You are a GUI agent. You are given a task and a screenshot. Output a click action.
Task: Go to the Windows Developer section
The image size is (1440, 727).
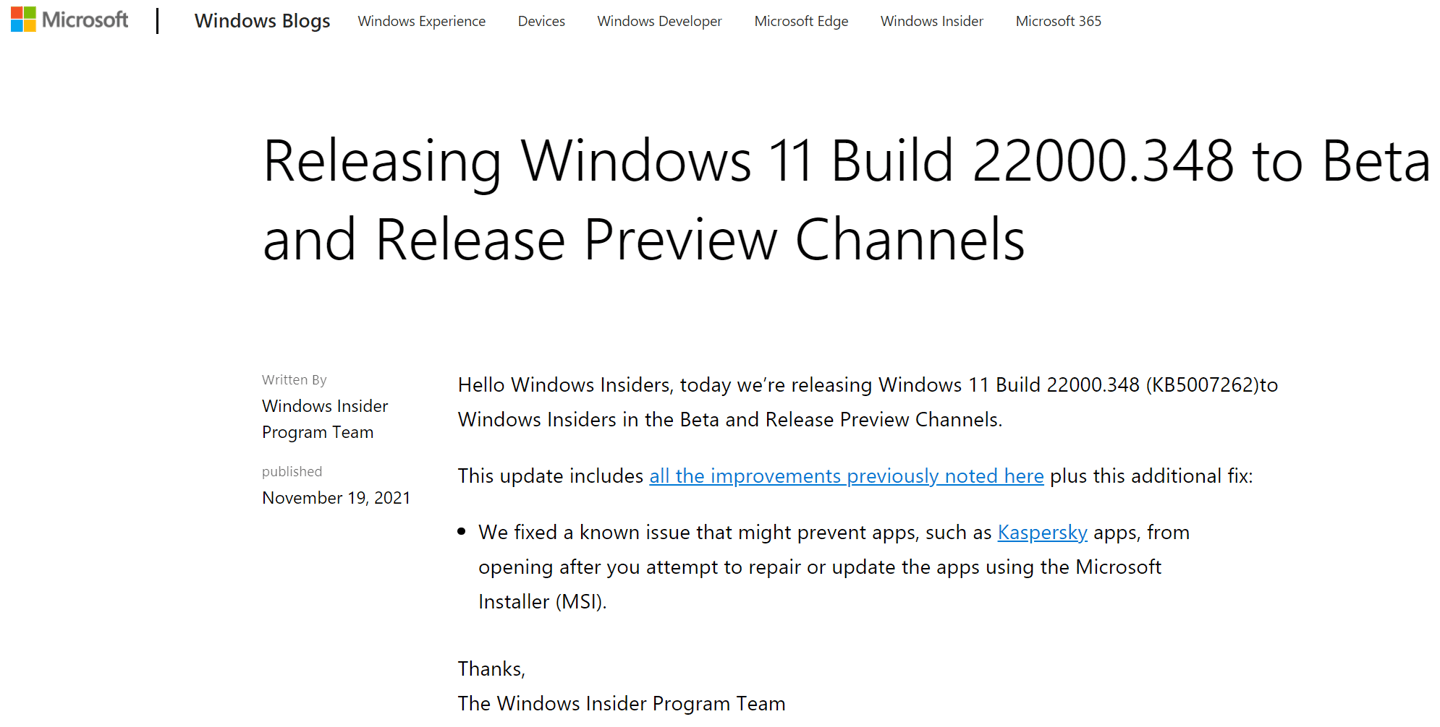point(659,20)
